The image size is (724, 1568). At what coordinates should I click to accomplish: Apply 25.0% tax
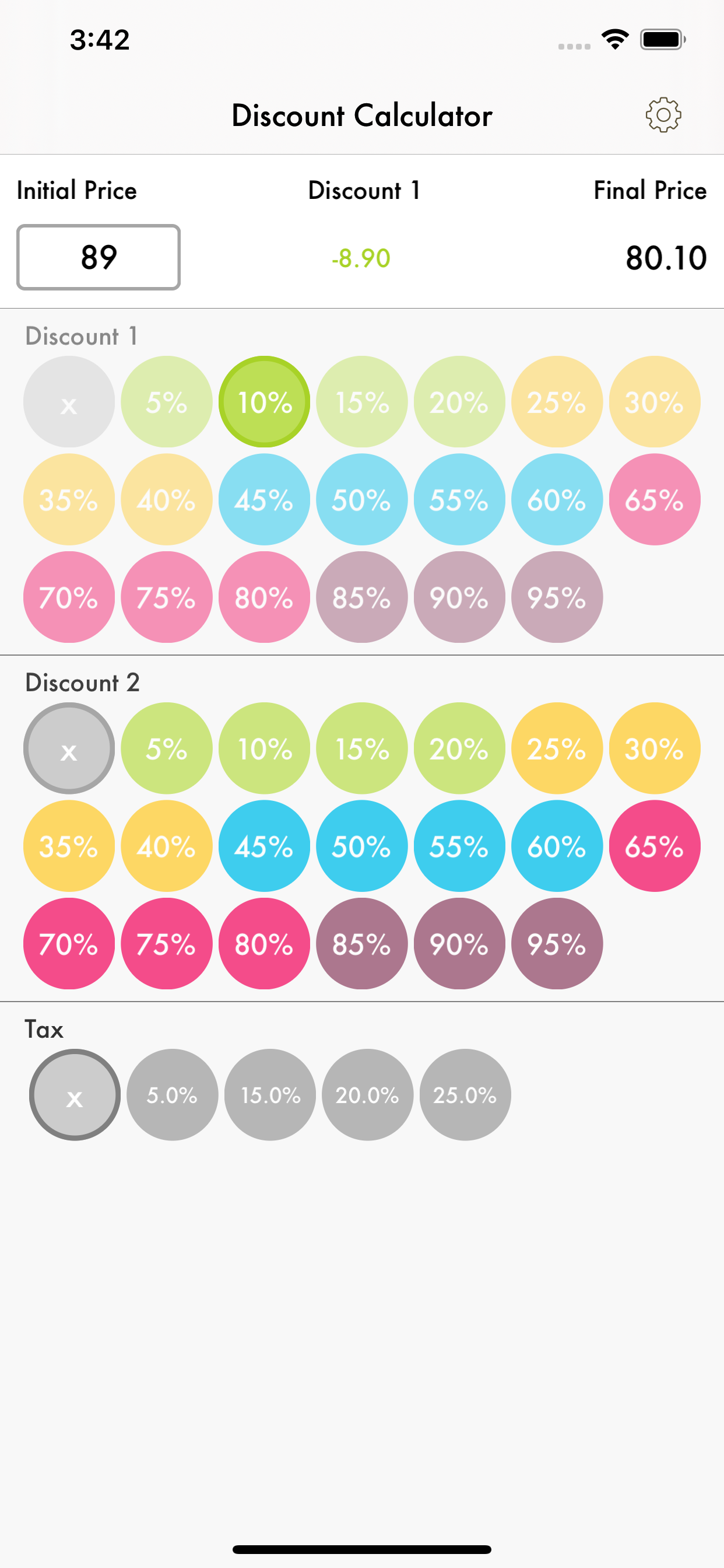465,1094
